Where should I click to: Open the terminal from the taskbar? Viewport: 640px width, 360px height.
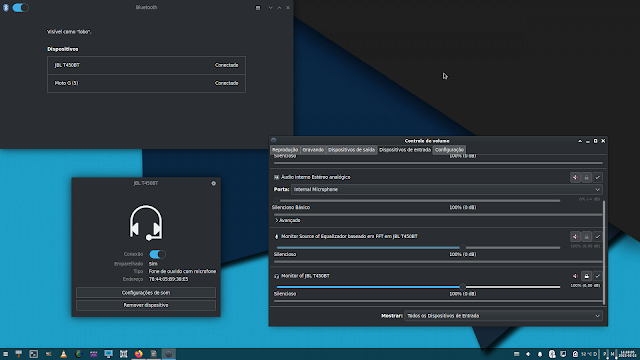(x=33, y=354)
